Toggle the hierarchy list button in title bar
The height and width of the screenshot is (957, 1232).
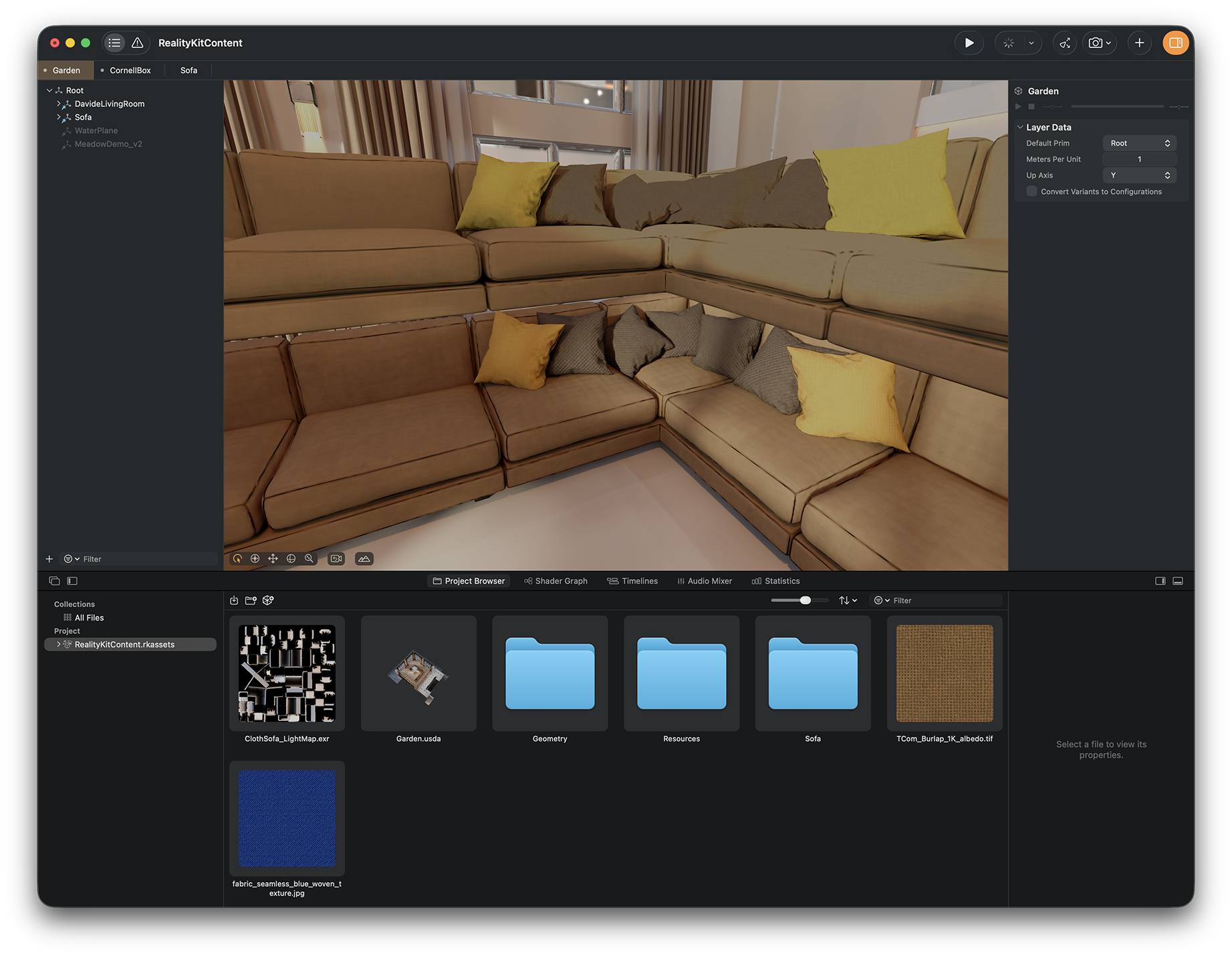[114, 43]
